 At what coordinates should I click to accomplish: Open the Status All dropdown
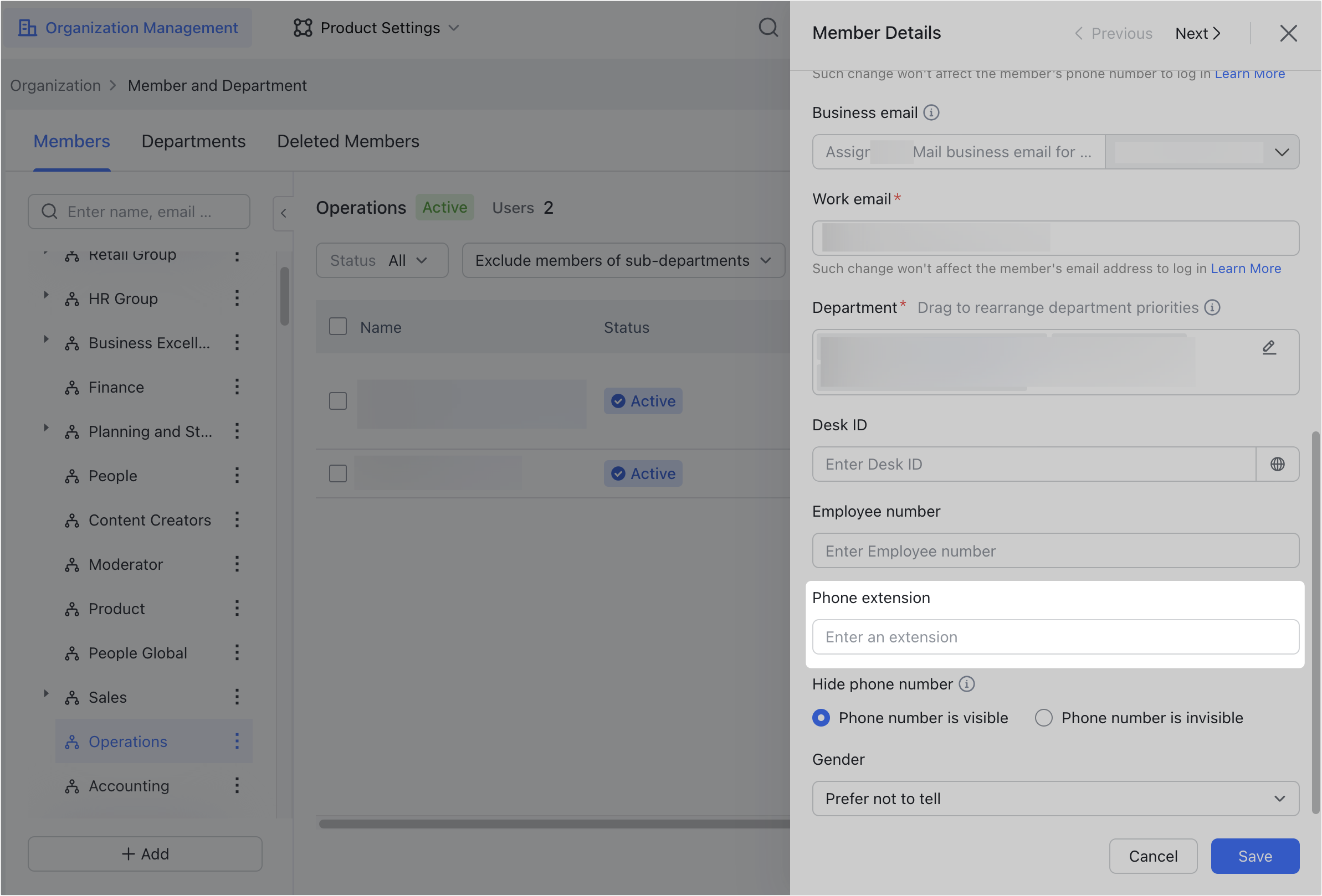tap(382, 260)
